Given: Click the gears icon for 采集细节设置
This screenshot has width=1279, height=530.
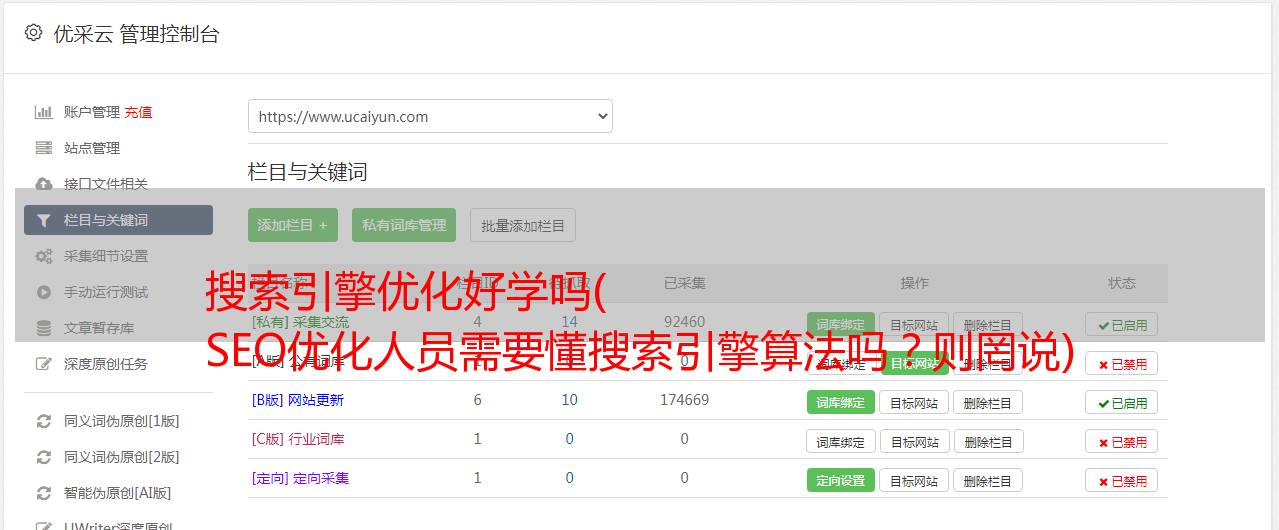Looking at the screenshot, I should (x=44, y=256).
